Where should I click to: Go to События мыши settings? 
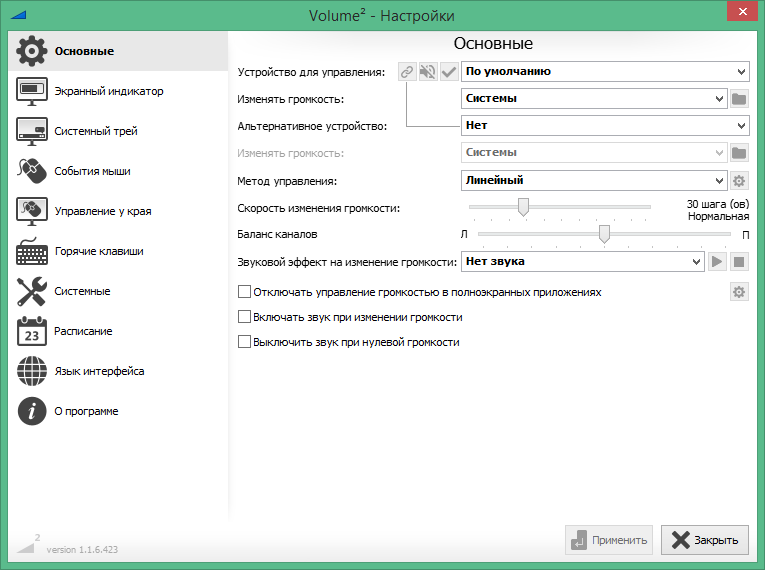(118, 171)
